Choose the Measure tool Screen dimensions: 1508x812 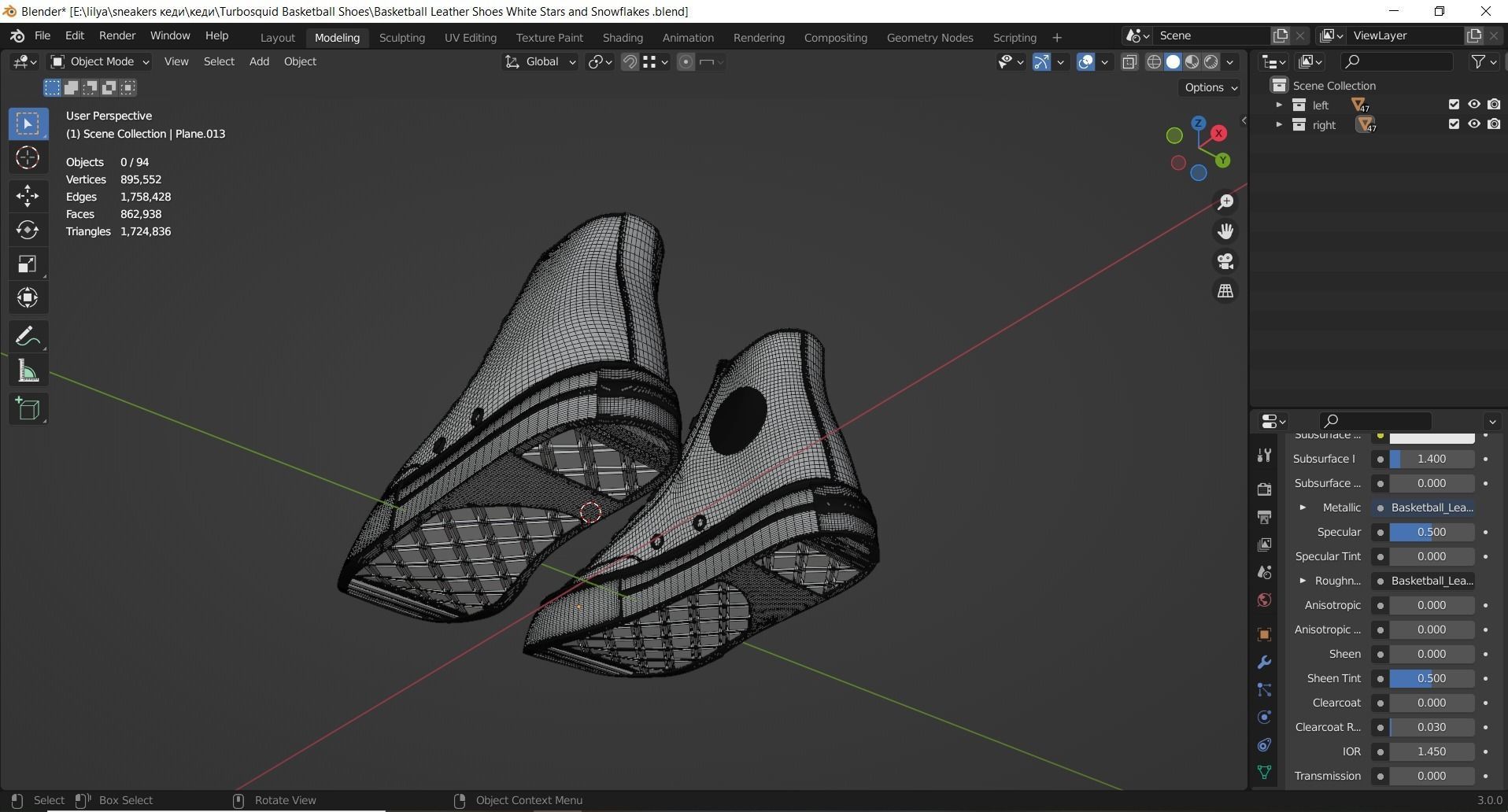tap(28, 371)
